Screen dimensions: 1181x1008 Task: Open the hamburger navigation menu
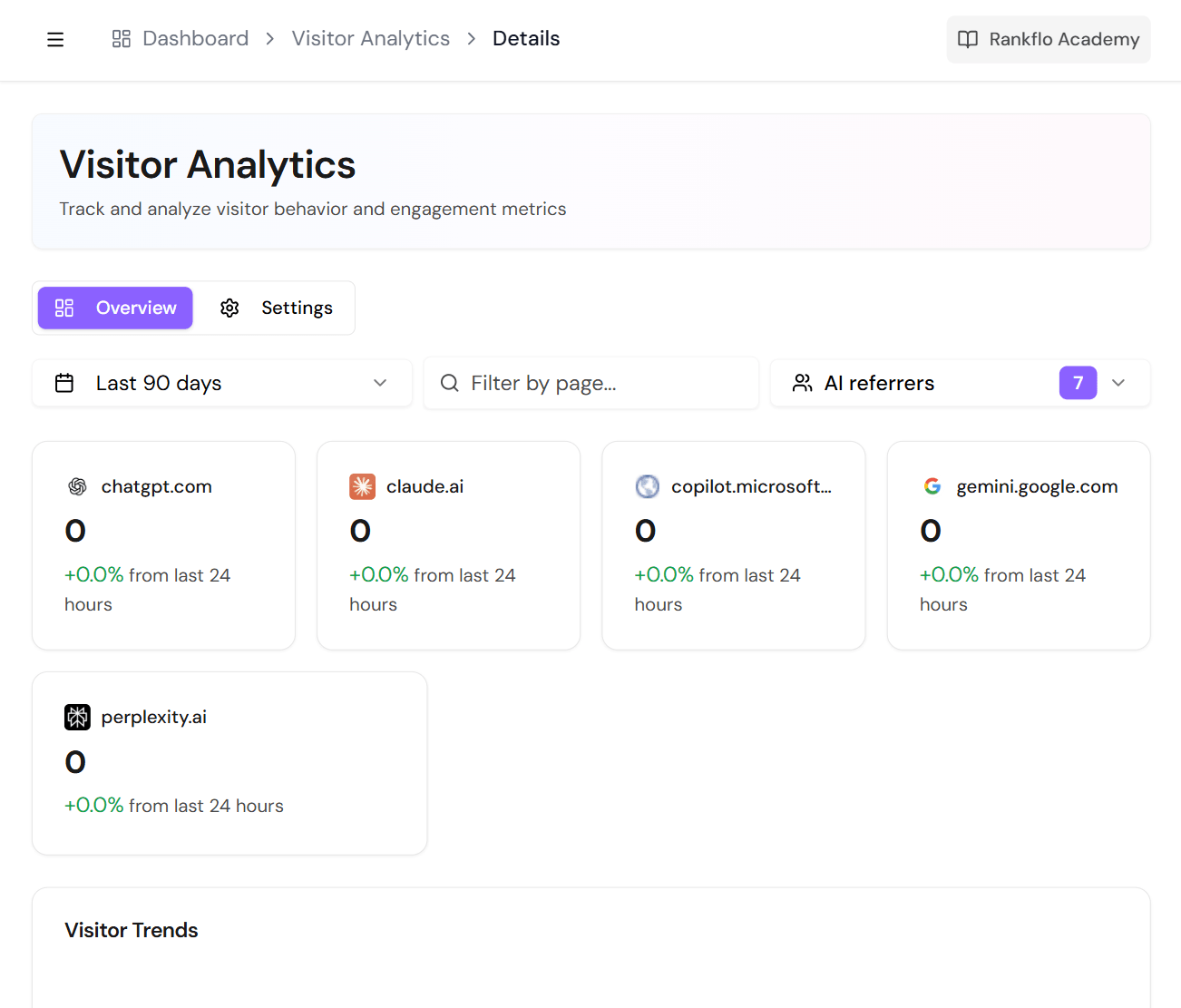(55, 39)
